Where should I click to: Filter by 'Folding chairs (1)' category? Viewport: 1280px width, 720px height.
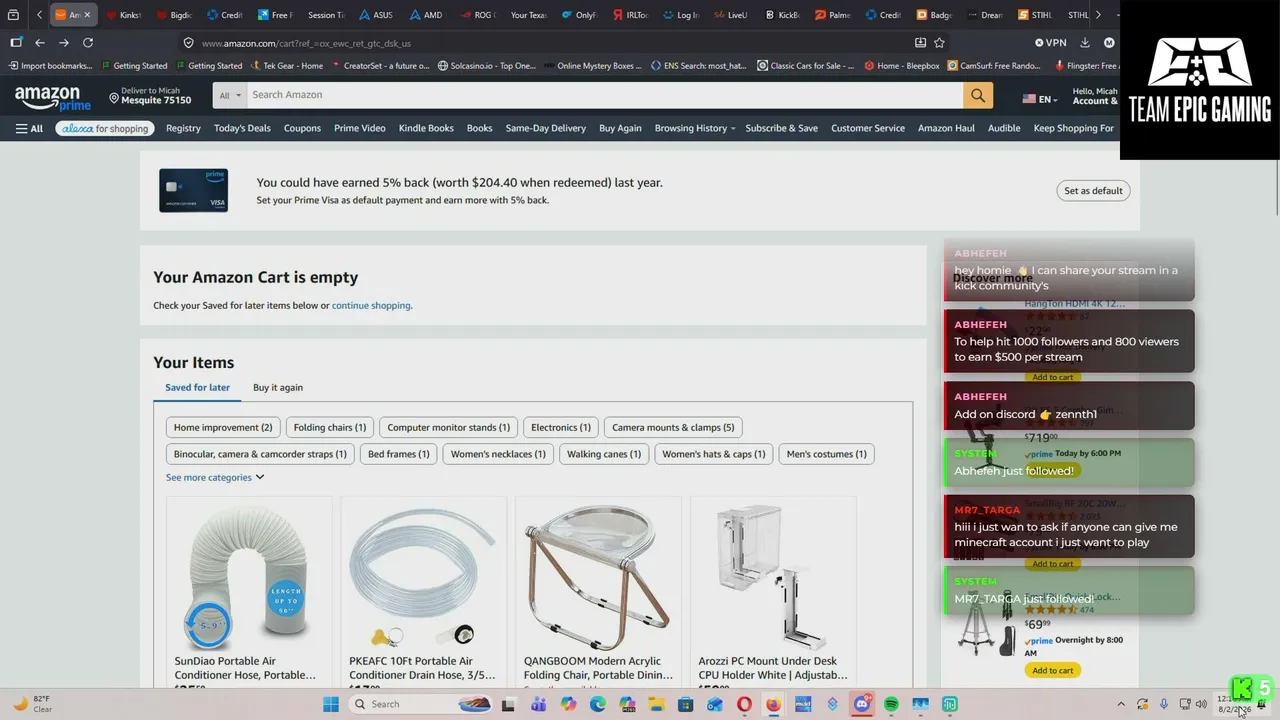(x=330, y=427)
